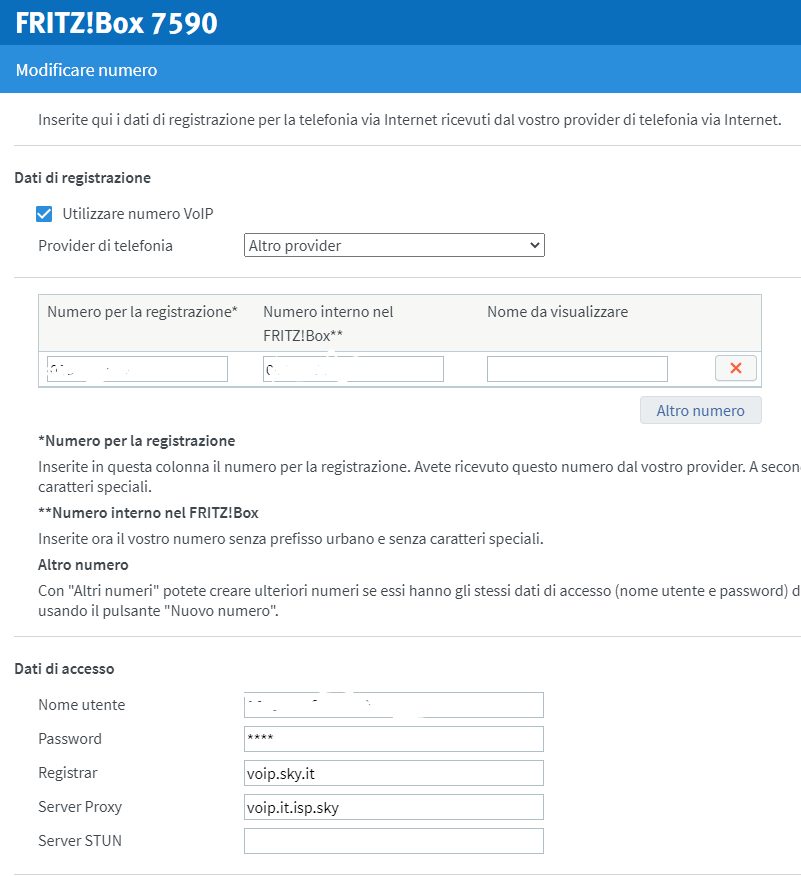This screenshot has width=801, height=876.
Task: Open the Provider di telefonia dropdown
Action: pyautogui.click(x=394, y=245)
